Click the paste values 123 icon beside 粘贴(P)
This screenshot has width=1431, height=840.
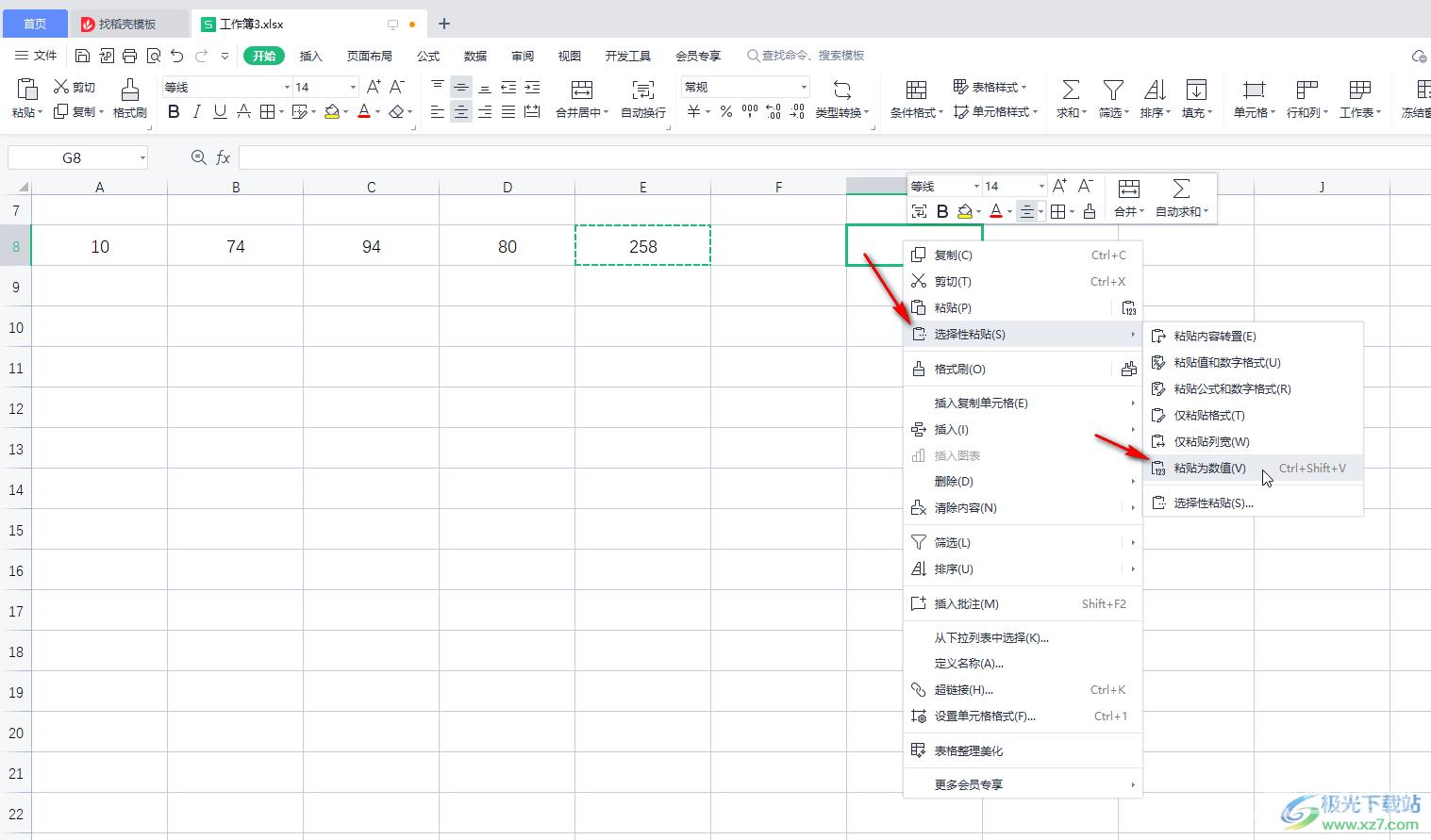[1129, 308]
